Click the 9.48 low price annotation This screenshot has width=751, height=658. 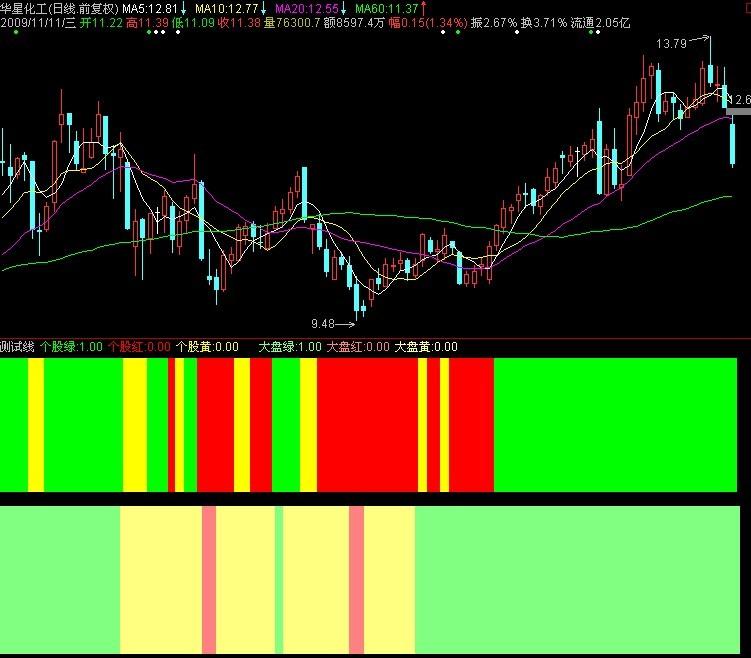pos(323,324)
